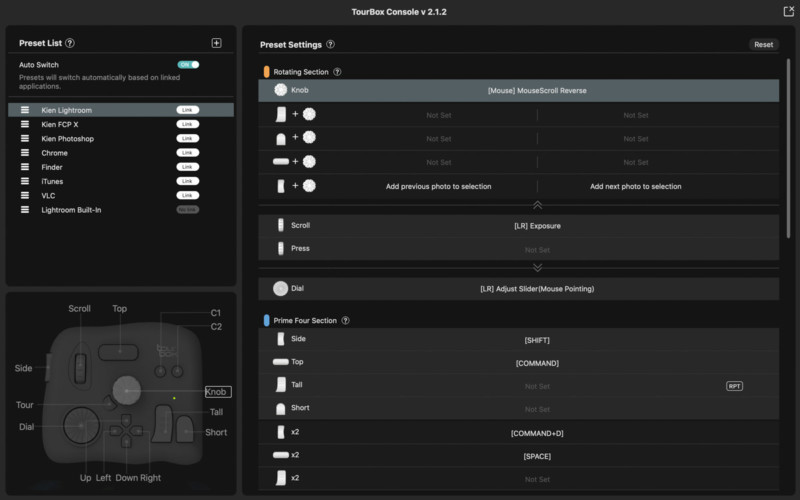The width and height of the screenshot is (800, 500).
Task: Click the blue Prime Four Section marker
Action: (266, 320)
